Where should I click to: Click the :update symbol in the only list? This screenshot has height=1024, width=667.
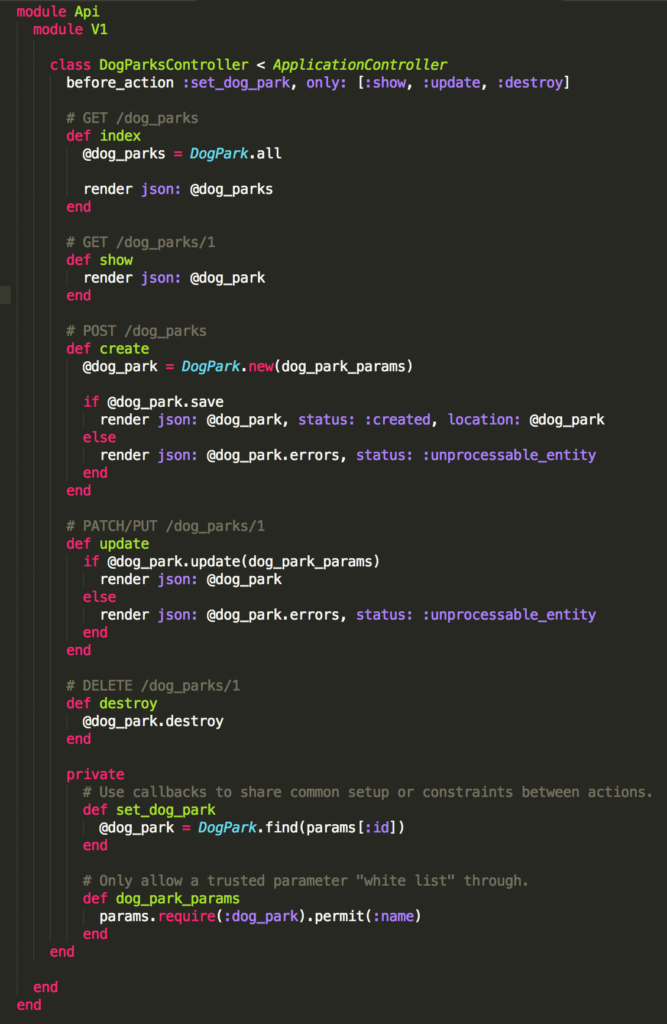(451, 83)
